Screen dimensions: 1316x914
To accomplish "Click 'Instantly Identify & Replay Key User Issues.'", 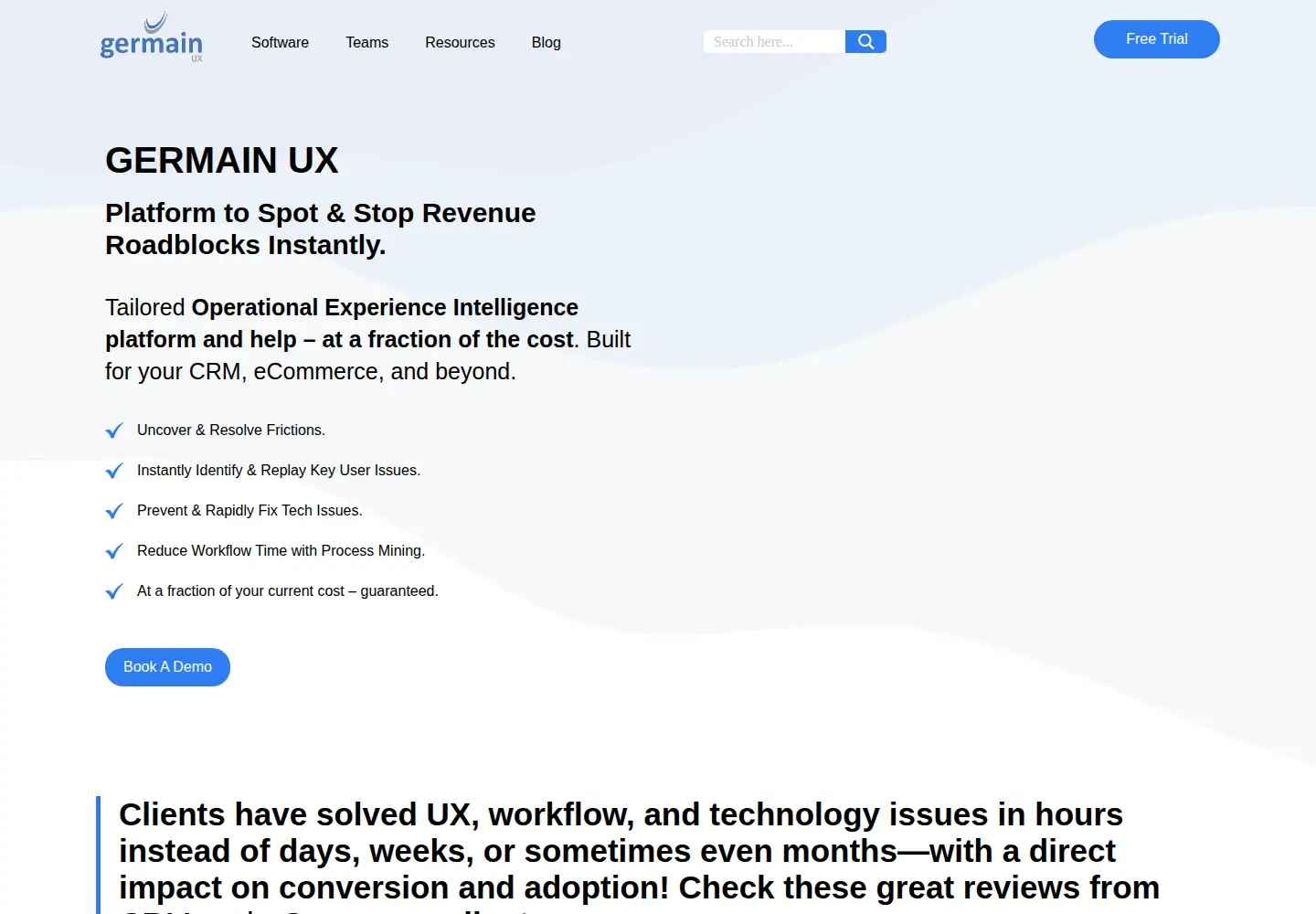I will pos(279,471).
